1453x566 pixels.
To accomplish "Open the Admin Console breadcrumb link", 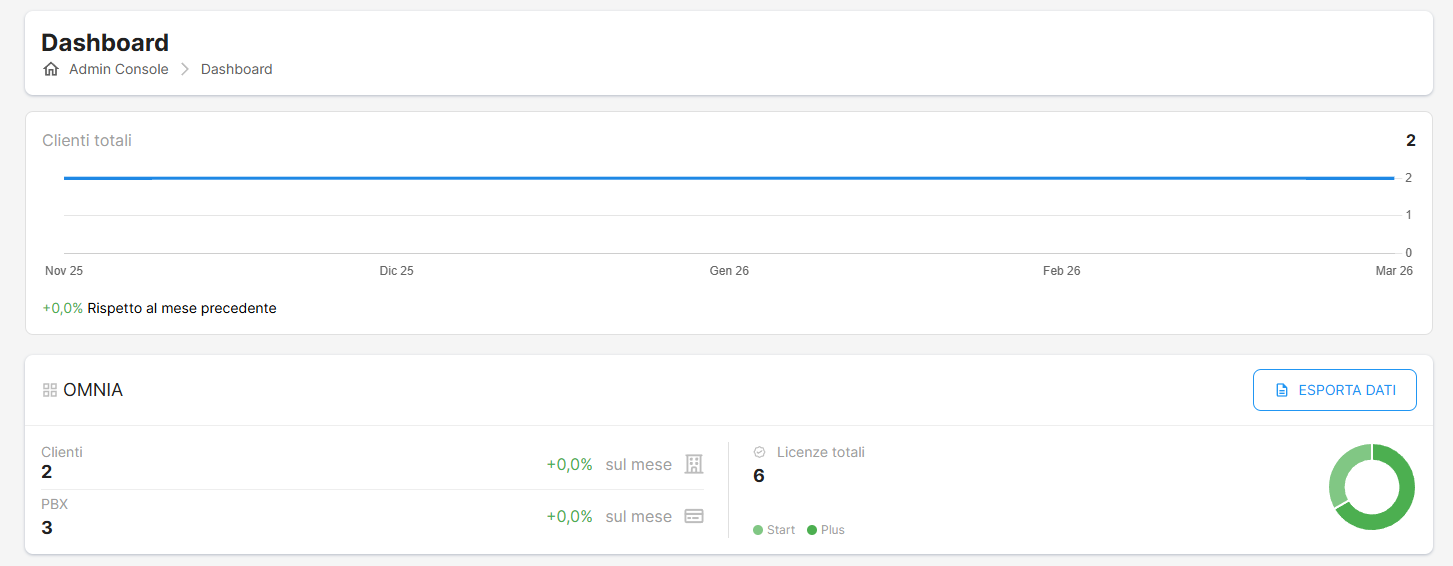I will point(118,69).
